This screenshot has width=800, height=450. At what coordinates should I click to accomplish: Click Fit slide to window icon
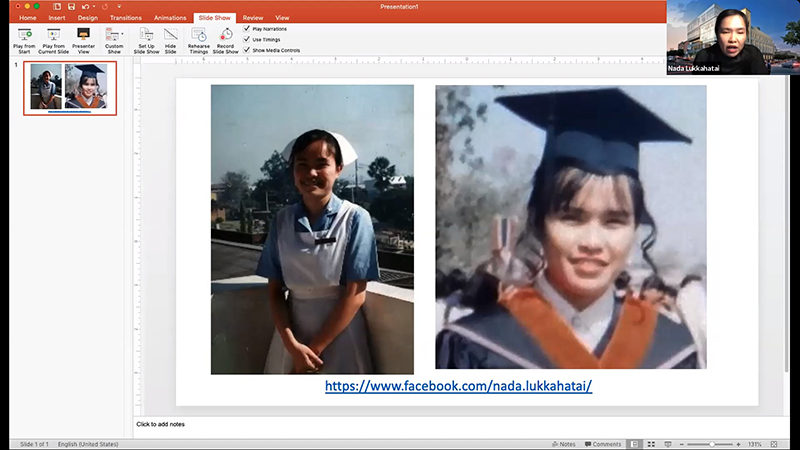pyautogui.click(x=774, y=444)
